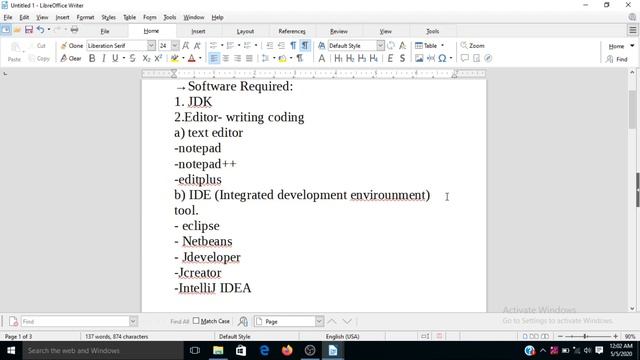Open the font name dropdown
Screen dimensions: 640x360
151,45
